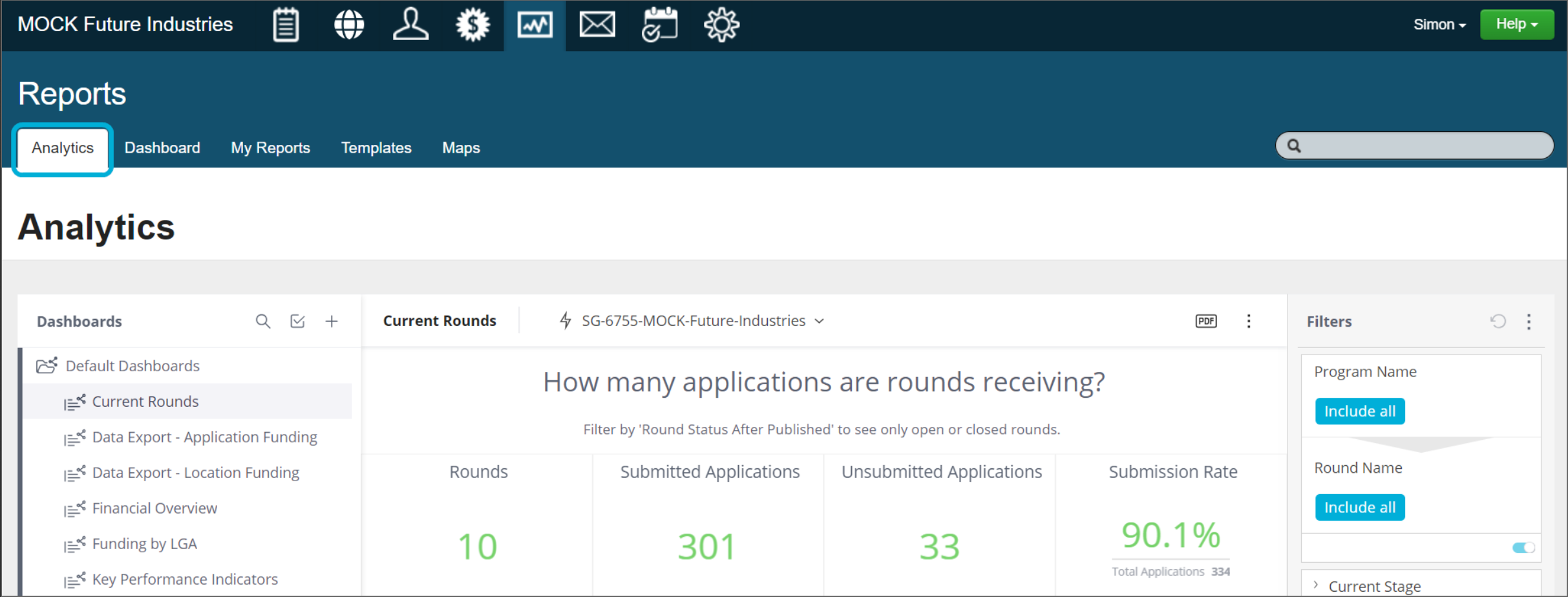Click the Submitted Applications value 301
Viewport: 1568px width, 597px height.
tap(707, 547)
